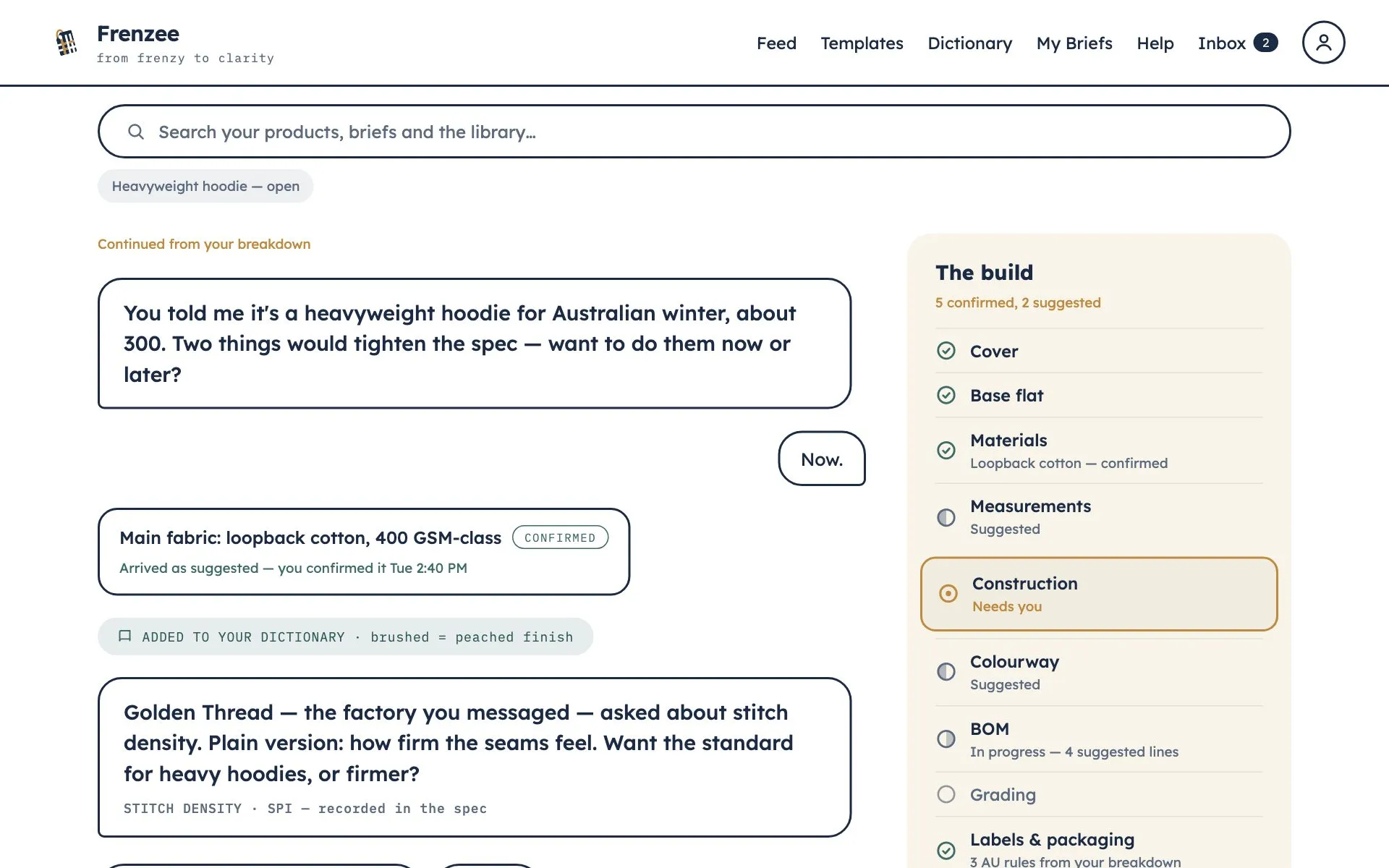Click the Frenzee brand name
Screen dimensions: 1389x868
point(138,33)
